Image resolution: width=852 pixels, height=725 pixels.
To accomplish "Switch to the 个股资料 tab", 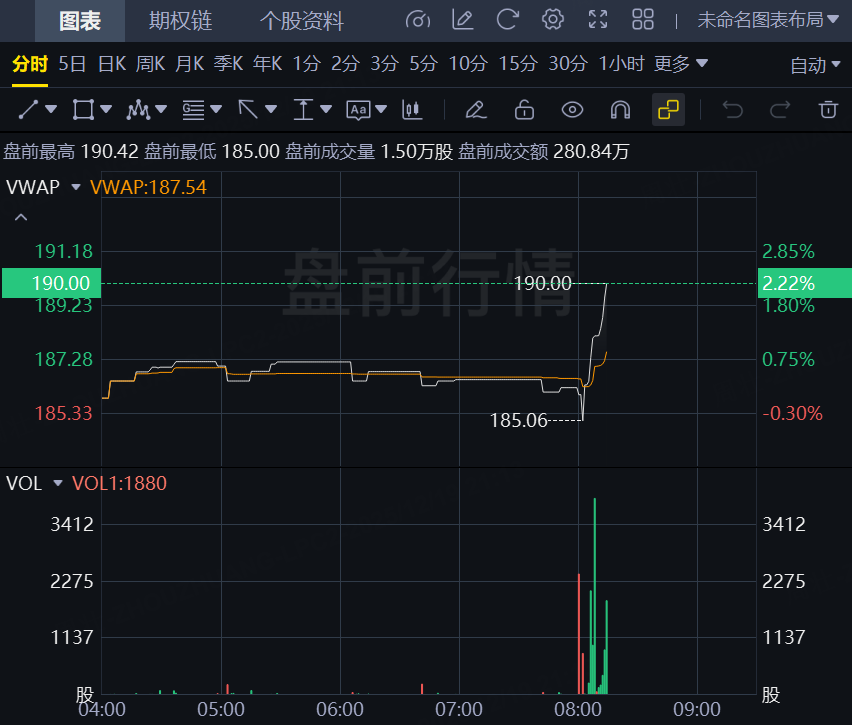I will click(x=302, y=21).
